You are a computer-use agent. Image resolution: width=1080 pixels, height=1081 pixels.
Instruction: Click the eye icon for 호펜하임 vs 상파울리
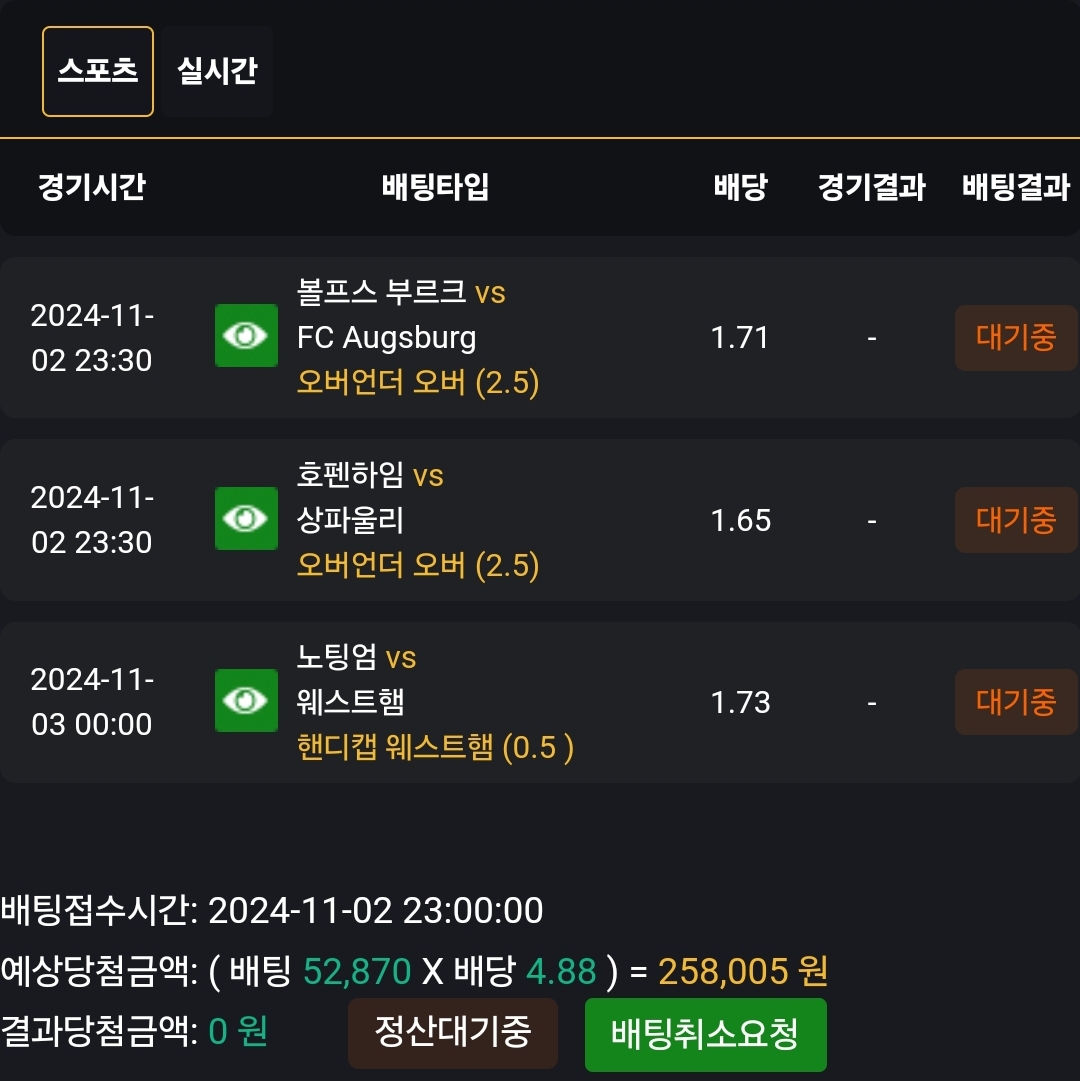(246, 518)
